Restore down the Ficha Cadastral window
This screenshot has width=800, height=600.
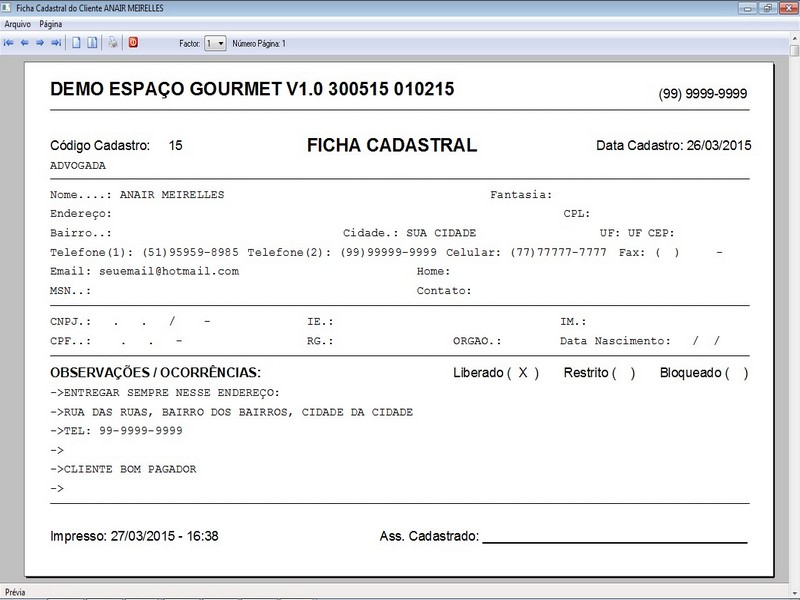768,8
